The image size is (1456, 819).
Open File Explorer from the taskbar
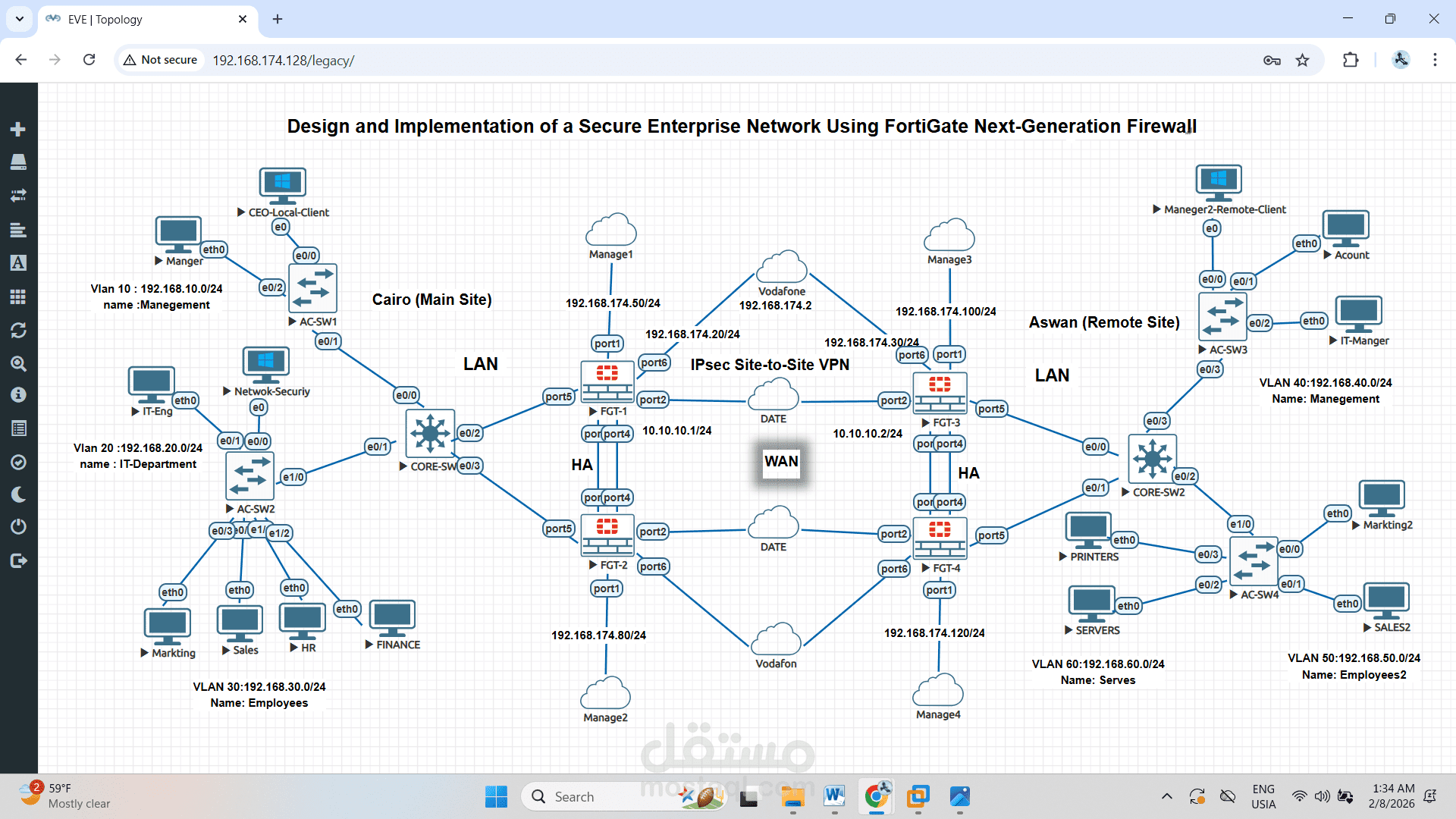(x=792, y=797)
